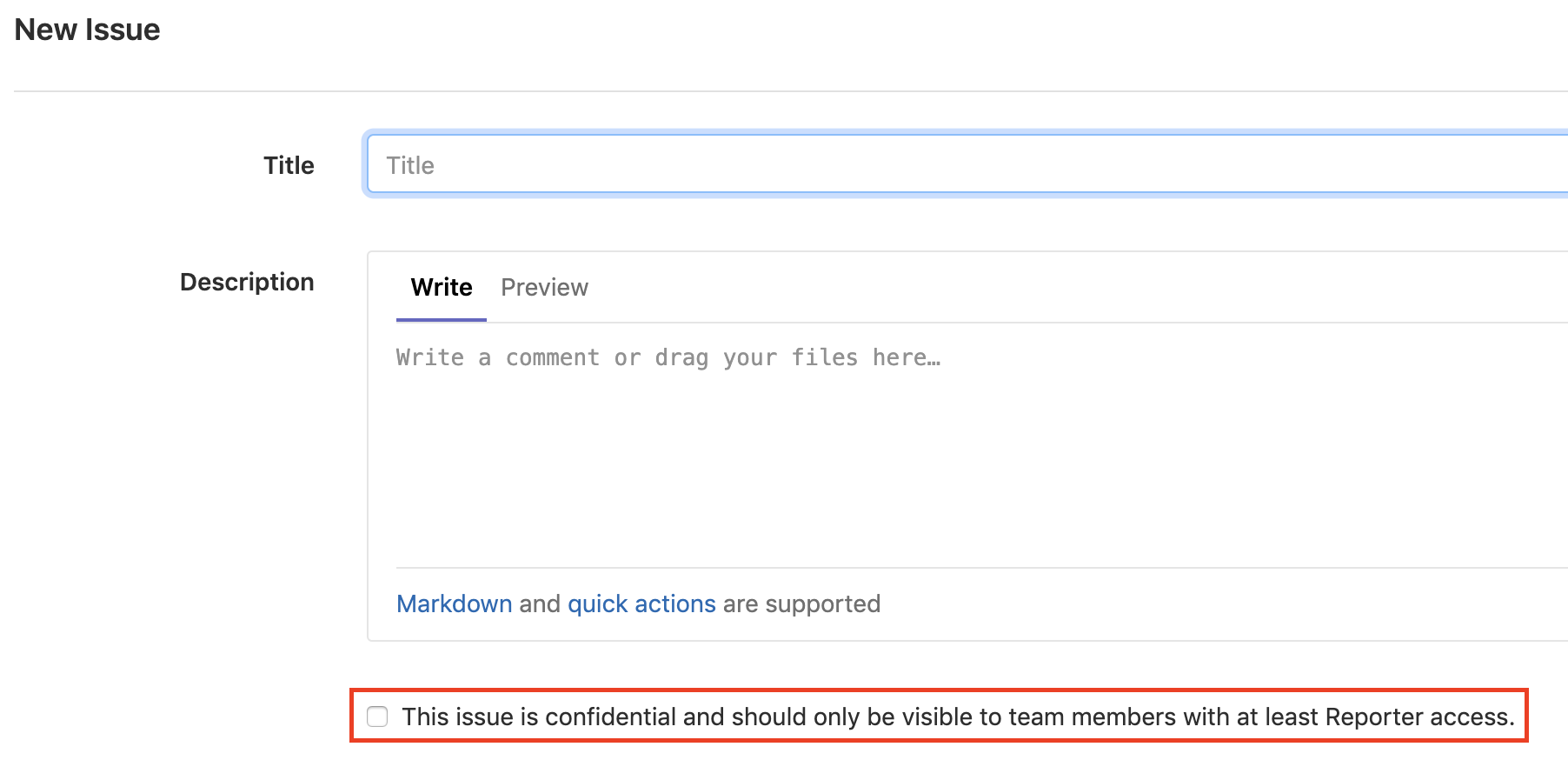Click the purple underline beneath Write tab
The width and height of the screenshot is (1568, 760).
[442, 319]
